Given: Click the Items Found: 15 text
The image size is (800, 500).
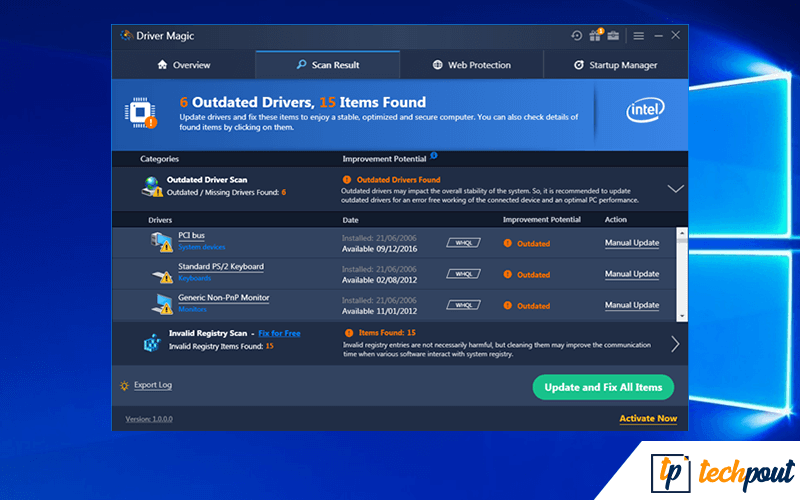Looking at the screenshot, I should [387, 333].
